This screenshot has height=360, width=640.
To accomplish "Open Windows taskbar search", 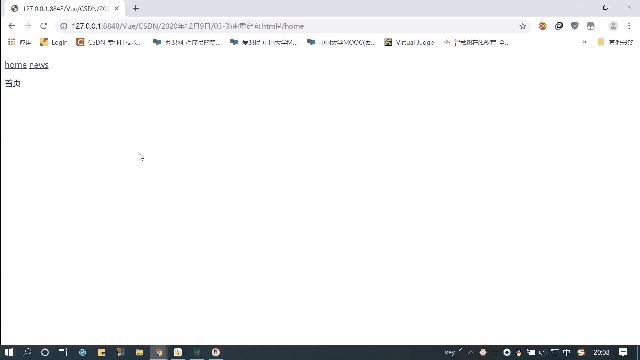I will pyautogui.click(x=27, y=352).
